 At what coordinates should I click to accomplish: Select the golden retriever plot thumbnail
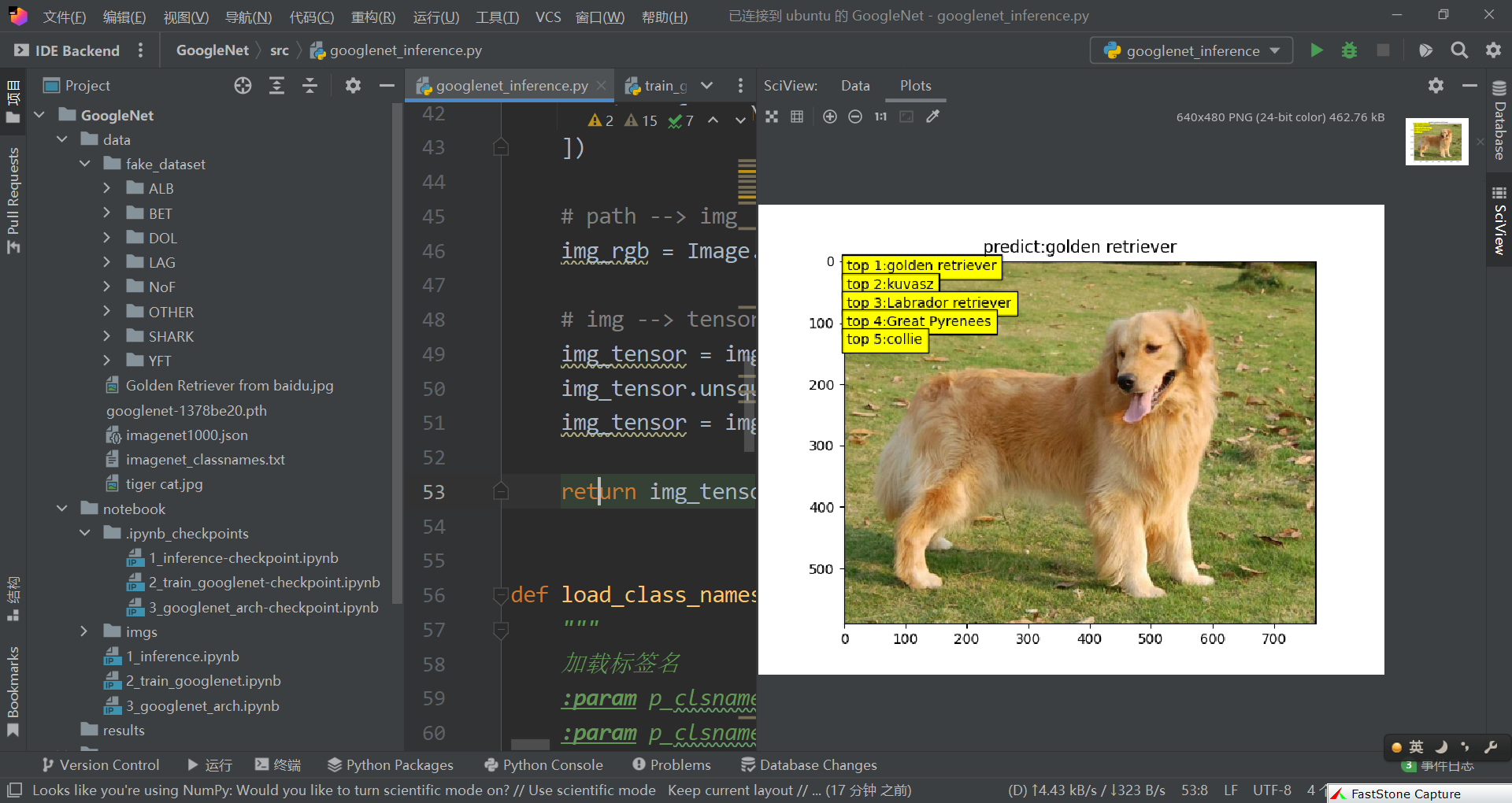(1436, 142)
